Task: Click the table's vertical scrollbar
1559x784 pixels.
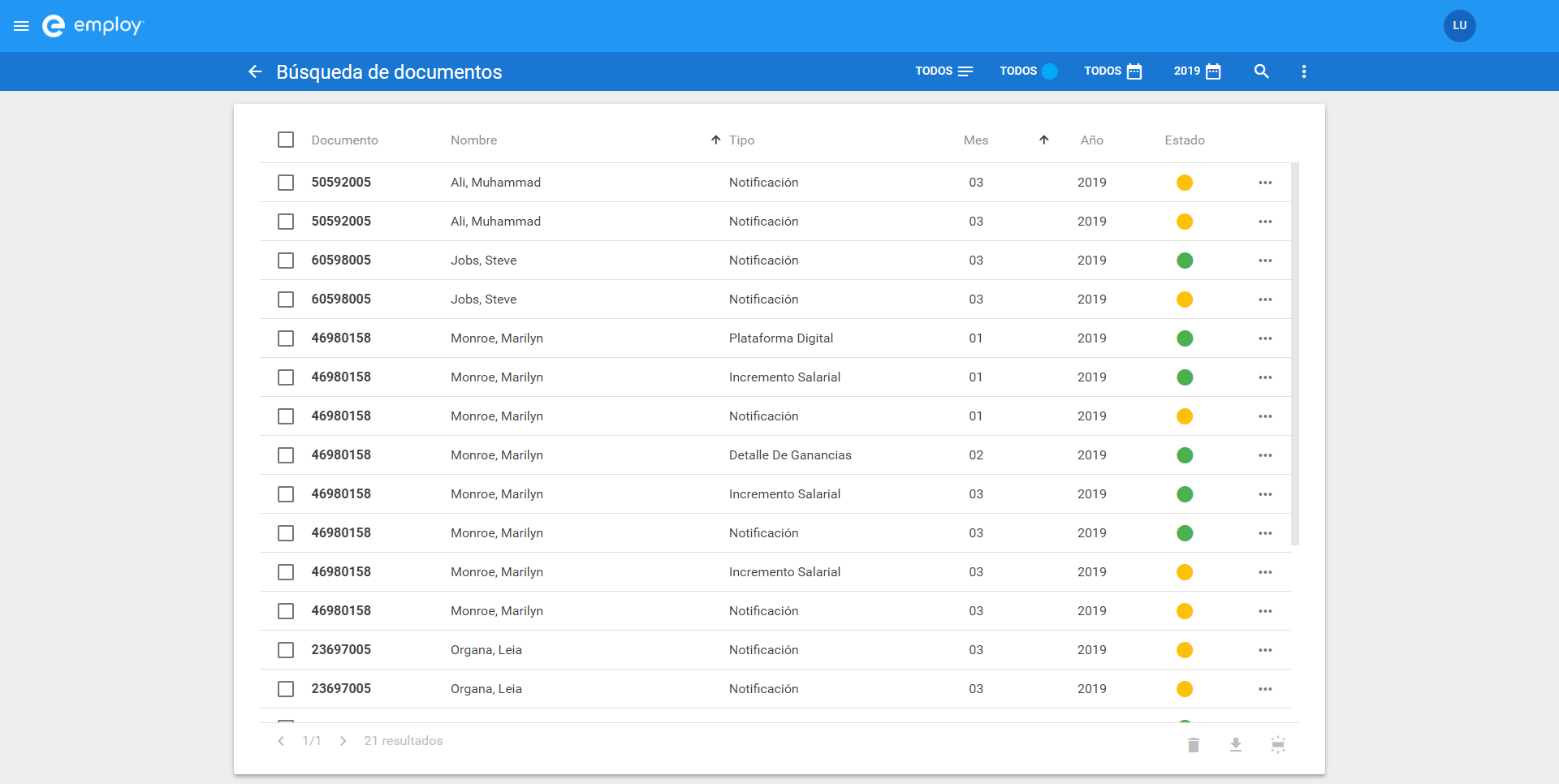Action: click(x=1295, y=354)
